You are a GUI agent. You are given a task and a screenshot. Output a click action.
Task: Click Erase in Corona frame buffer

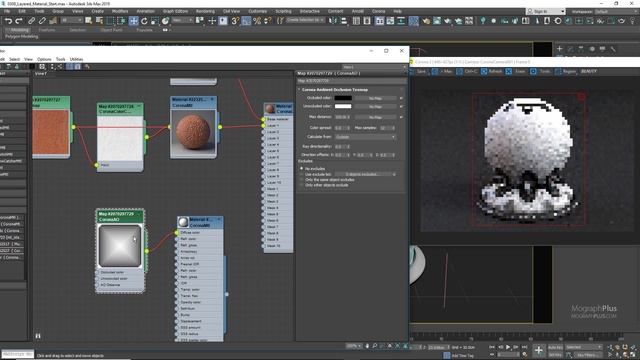(x=516, y=71)
